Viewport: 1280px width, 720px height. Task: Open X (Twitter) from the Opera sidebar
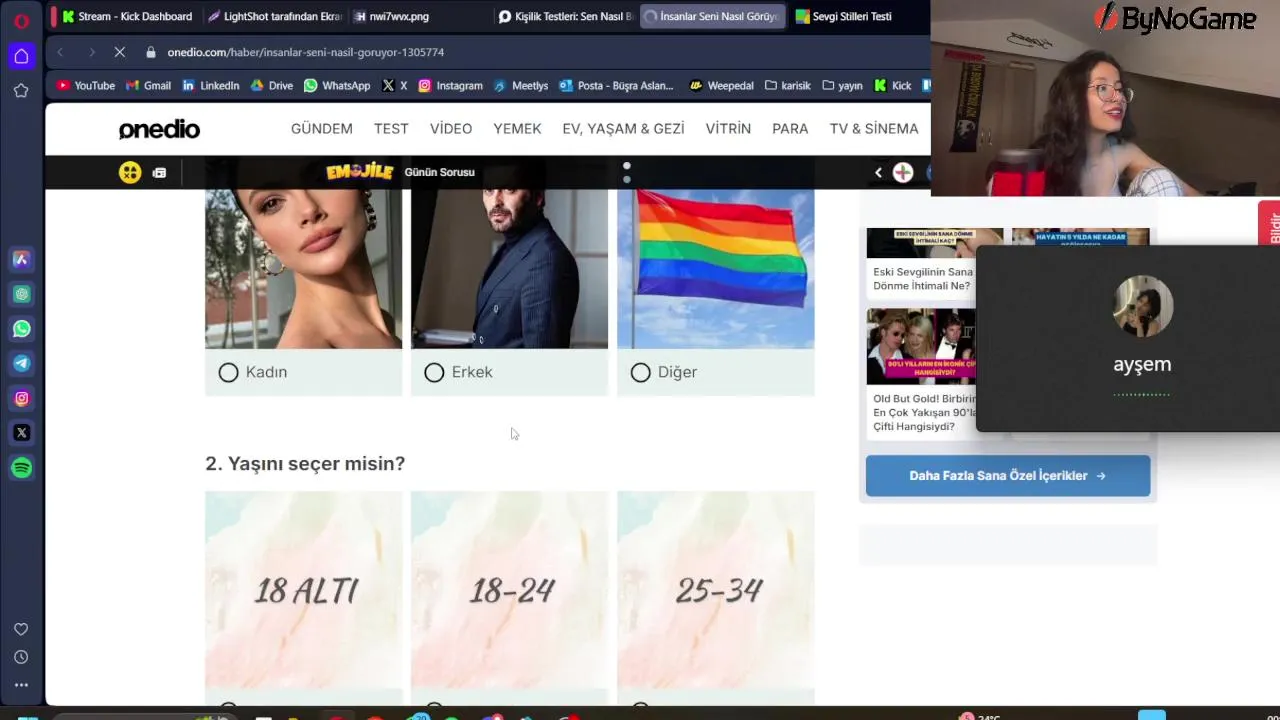point(21,433)
